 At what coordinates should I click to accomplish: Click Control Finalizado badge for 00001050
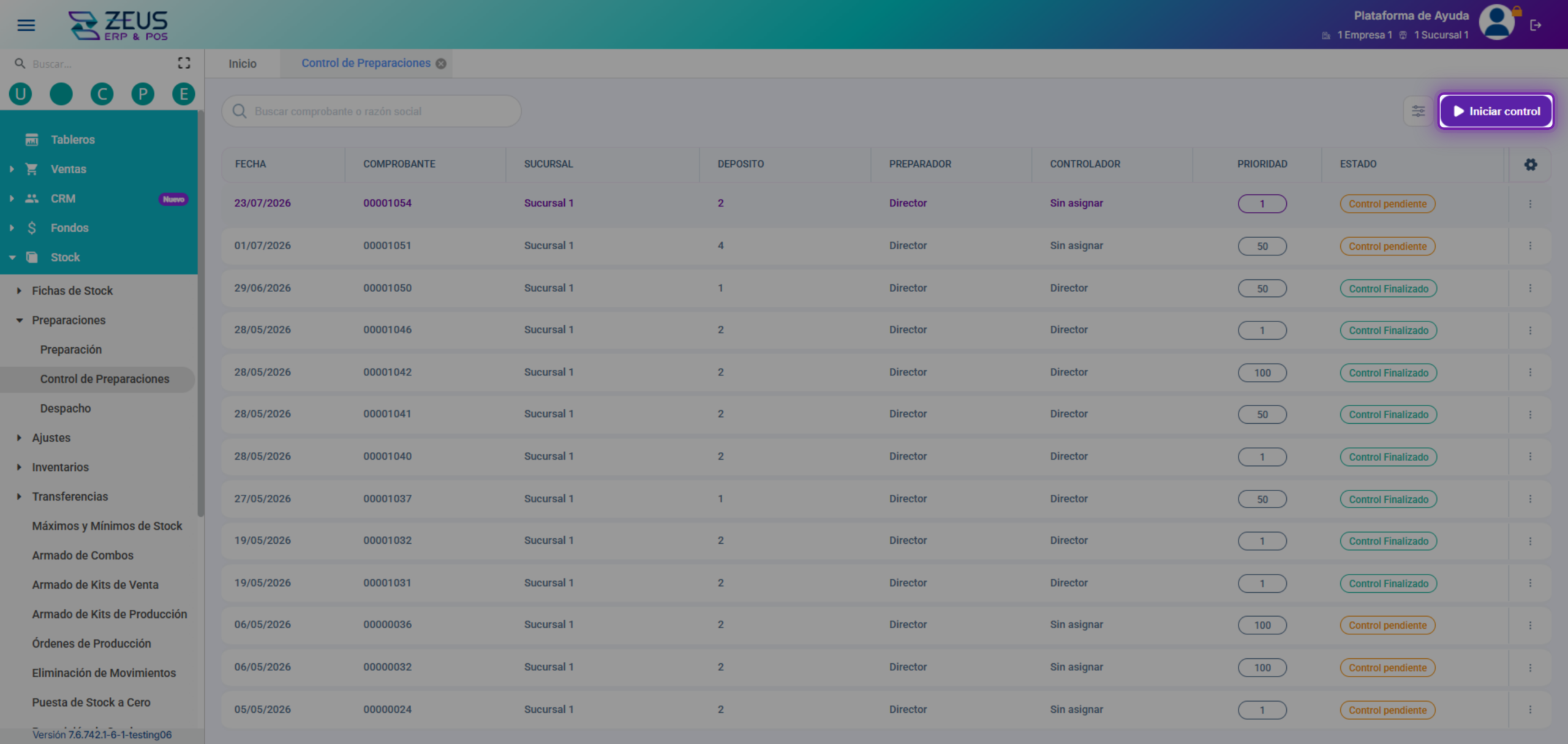pyautogui.click(x=1388, y=288)
